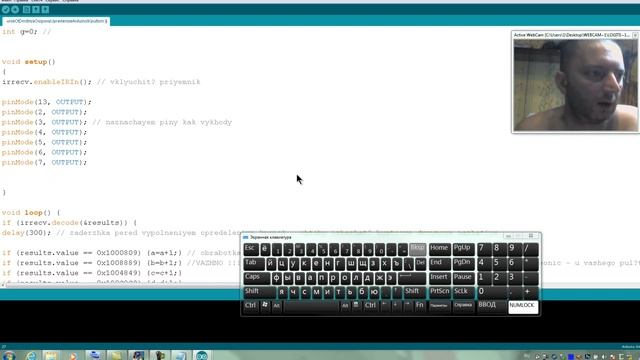The width and height of the screenshot is (640, 360).
Task: Toggle the right Ctrl key on-screen
Action: point(371,306)
